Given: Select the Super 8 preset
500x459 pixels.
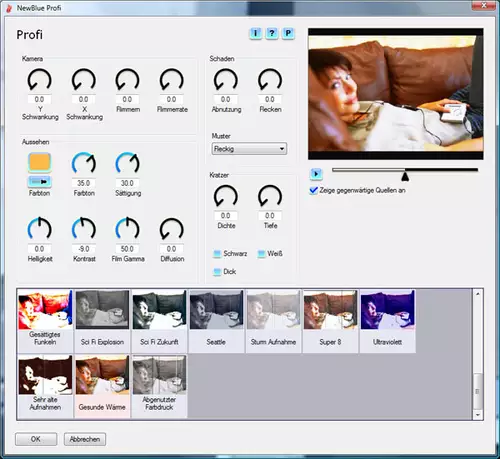Looking at the screenshot, I should [330, 321].
